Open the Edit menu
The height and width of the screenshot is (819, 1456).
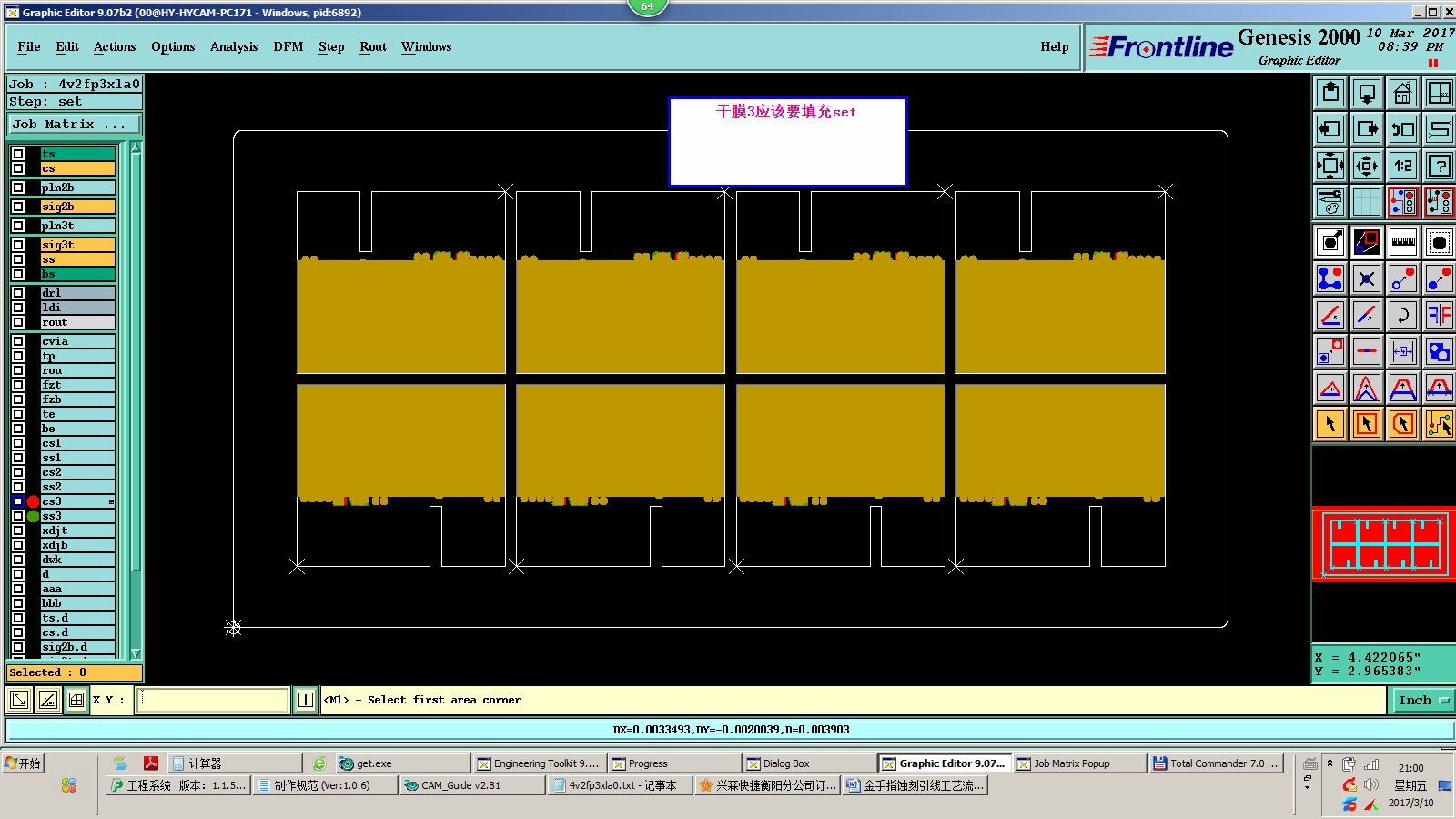point(67,46)
